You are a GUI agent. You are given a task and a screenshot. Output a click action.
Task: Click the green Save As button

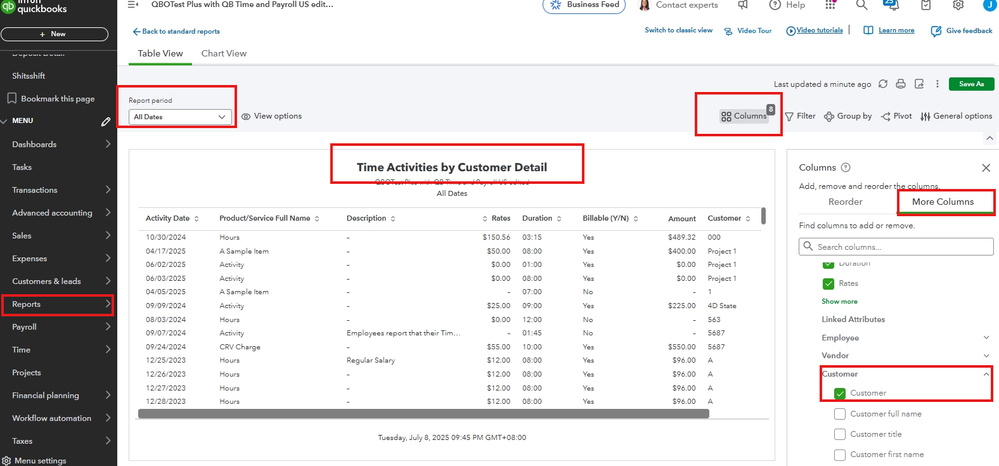971,84
